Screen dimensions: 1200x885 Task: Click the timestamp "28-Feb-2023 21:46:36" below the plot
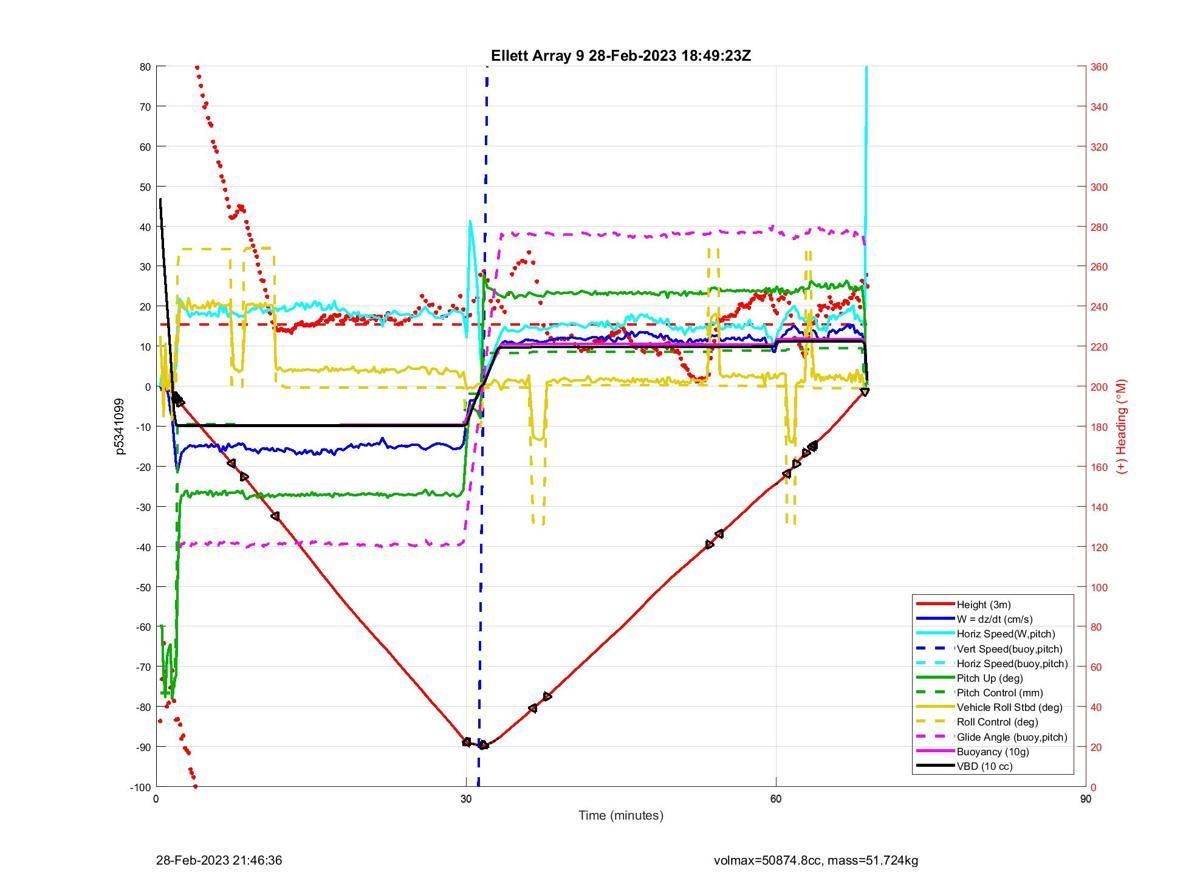click(x=219, y=860)
